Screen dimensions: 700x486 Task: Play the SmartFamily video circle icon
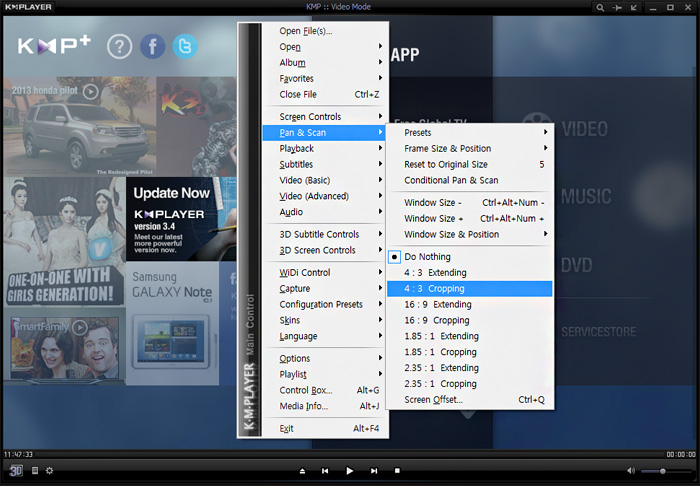click(80, 328)
